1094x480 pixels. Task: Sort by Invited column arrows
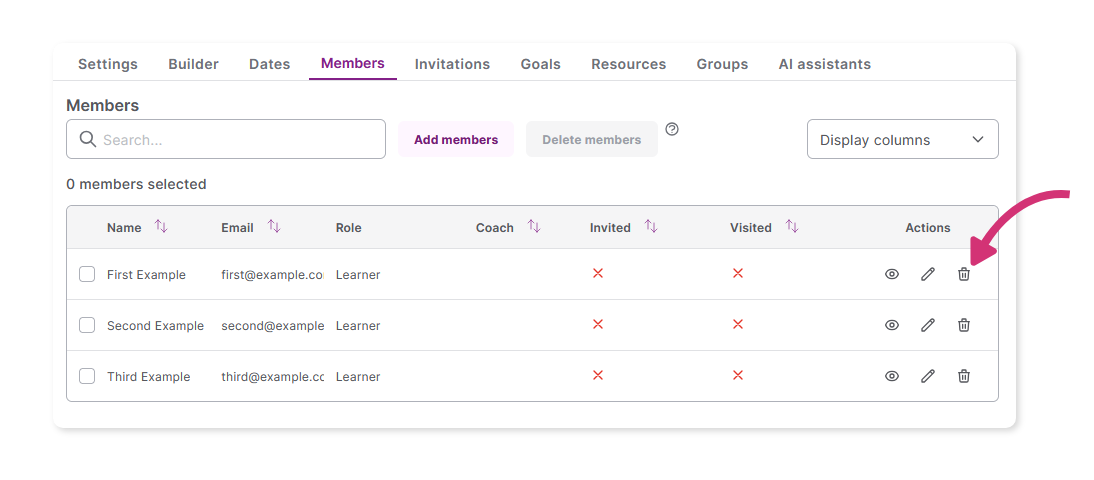coord(651,227)
